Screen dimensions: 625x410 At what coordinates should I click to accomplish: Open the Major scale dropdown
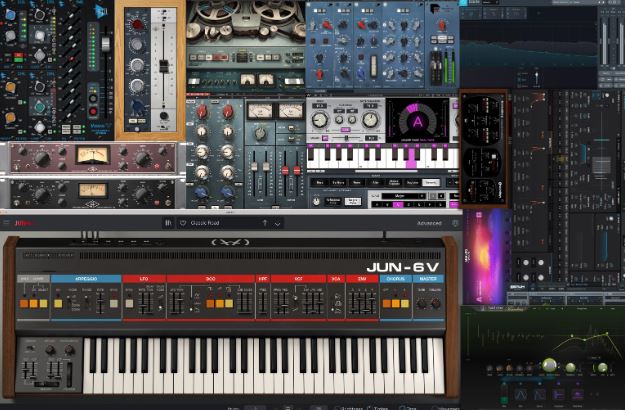point(403,196)
